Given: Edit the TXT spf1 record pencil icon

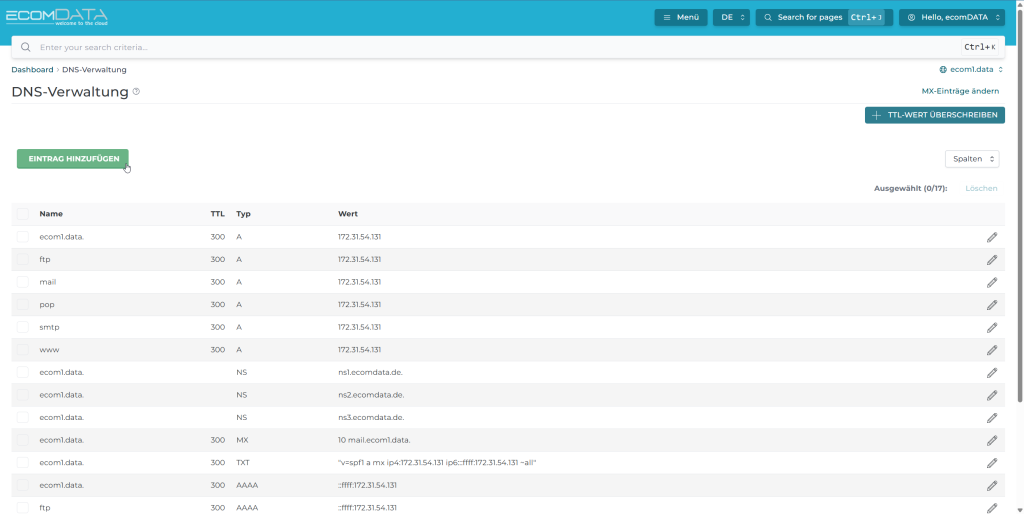Looking at the screenshot, I should point(991,463).
